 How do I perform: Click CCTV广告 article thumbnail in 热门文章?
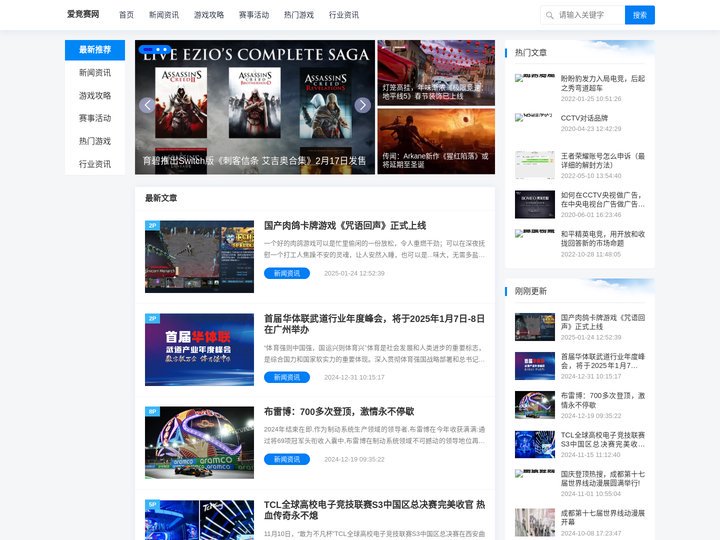click(x=534, y=204)
